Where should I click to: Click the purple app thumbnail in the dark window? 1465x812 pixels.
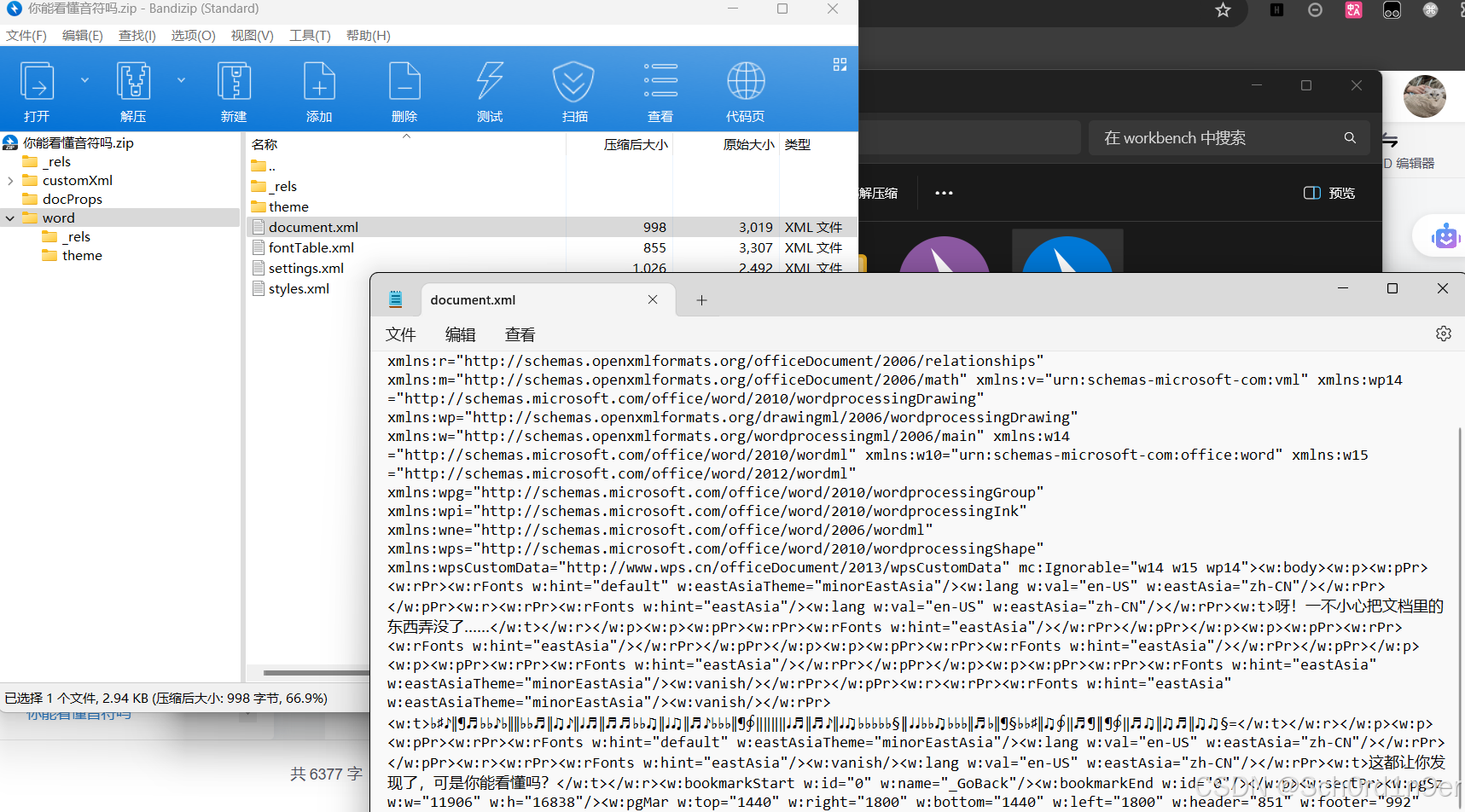pos(944,254)
